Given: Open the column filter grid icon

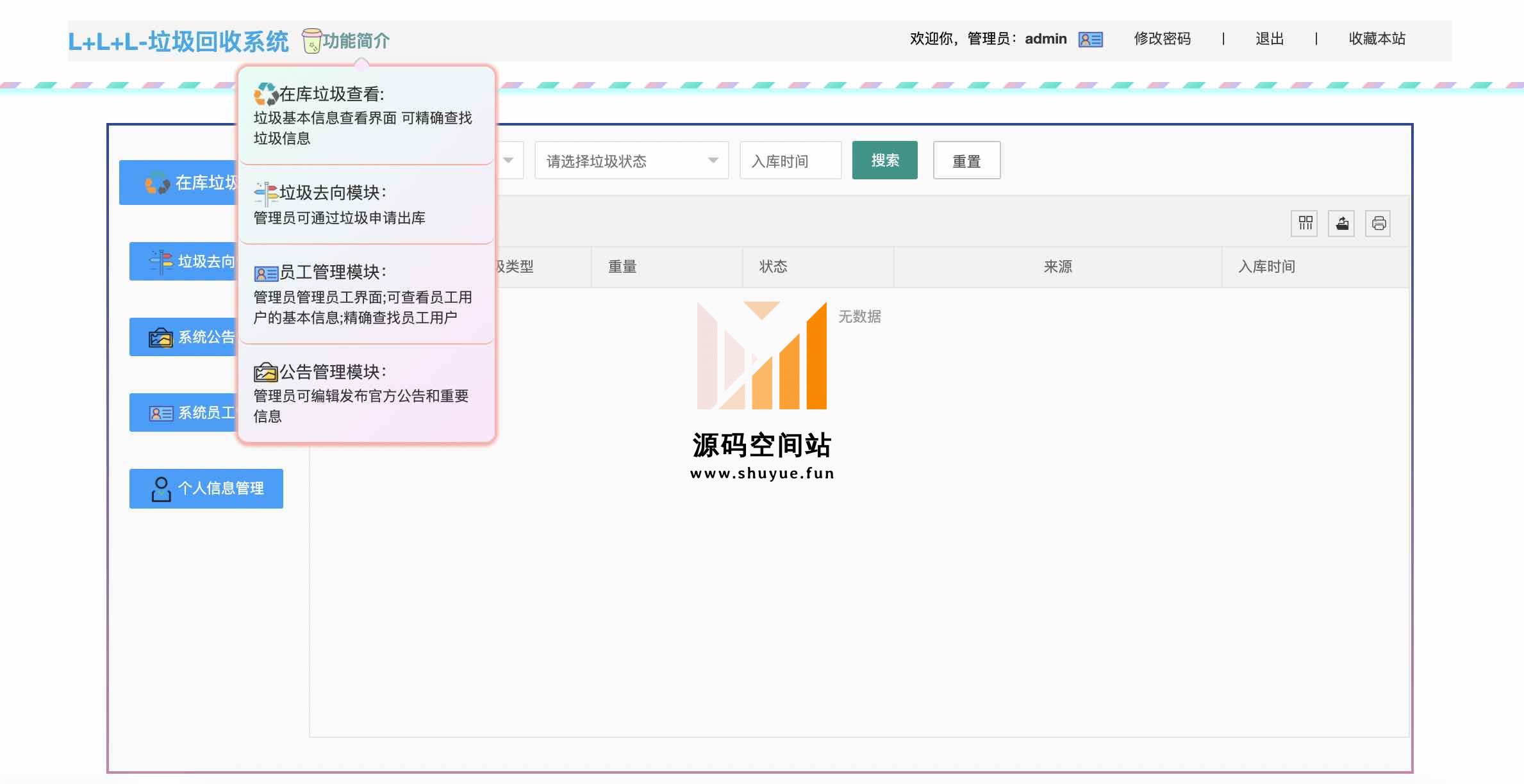Looking at the screenshot, I should pos(1305,224).
